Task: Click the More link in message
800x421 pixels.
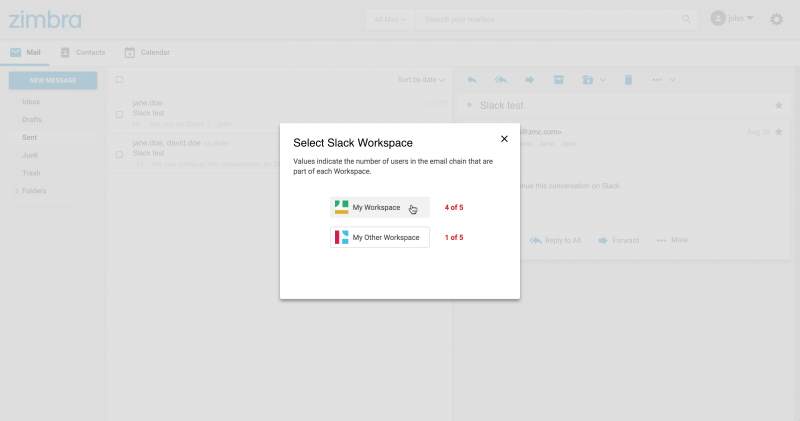Action: [672, 240]
